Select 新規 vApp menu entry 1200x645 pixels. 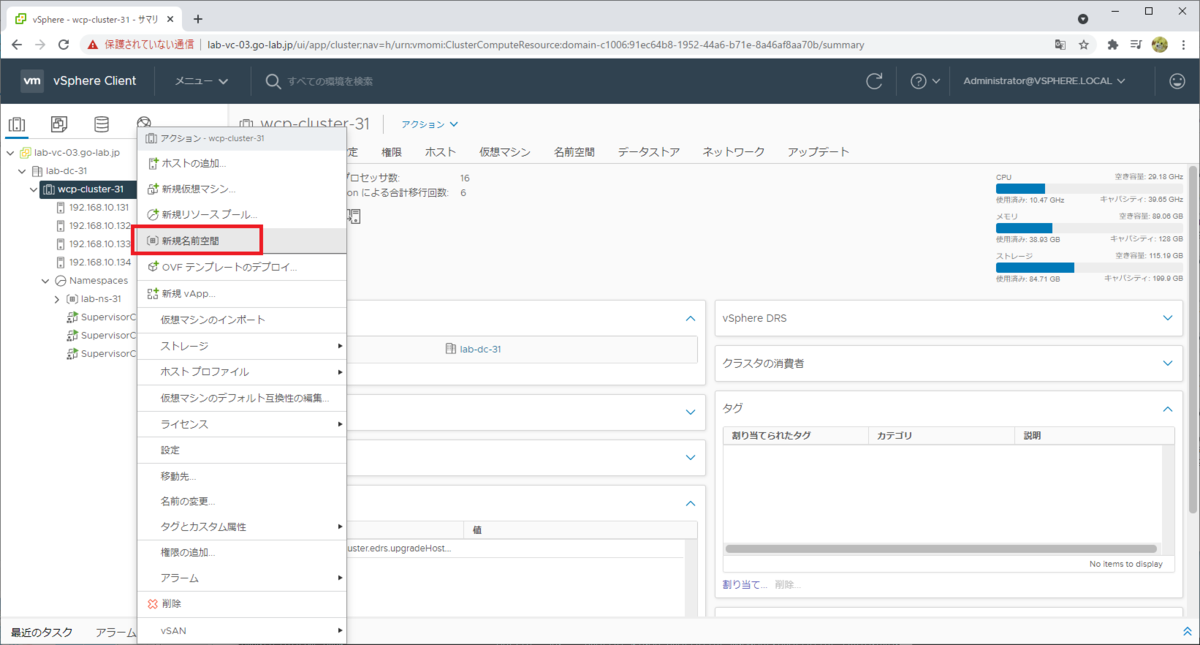pyautogui.click(x=241, y=293)
